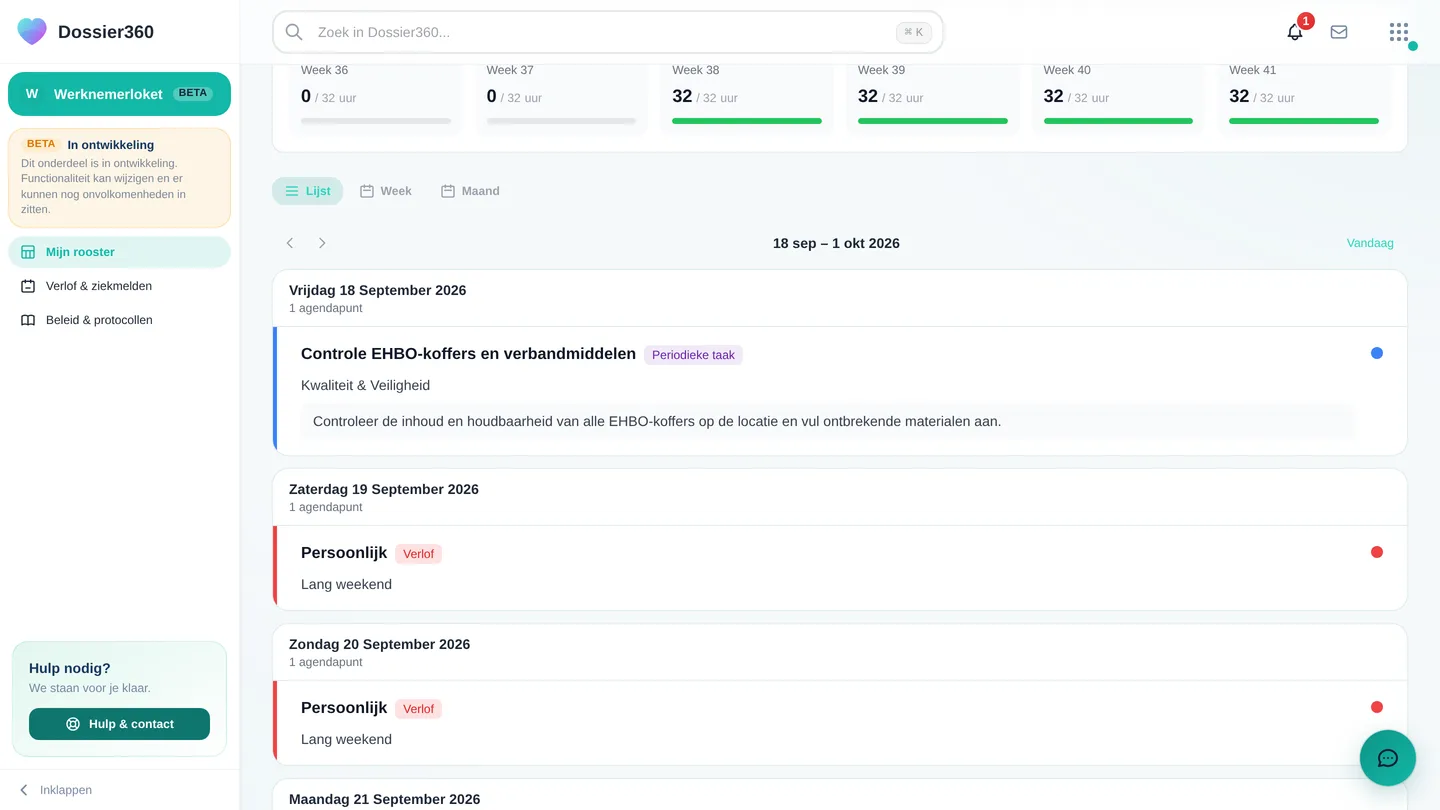Viewport: 1440px width, 810px height.
Task: Open Verlof & ziekmelden
Action: [x=119, y=286]
